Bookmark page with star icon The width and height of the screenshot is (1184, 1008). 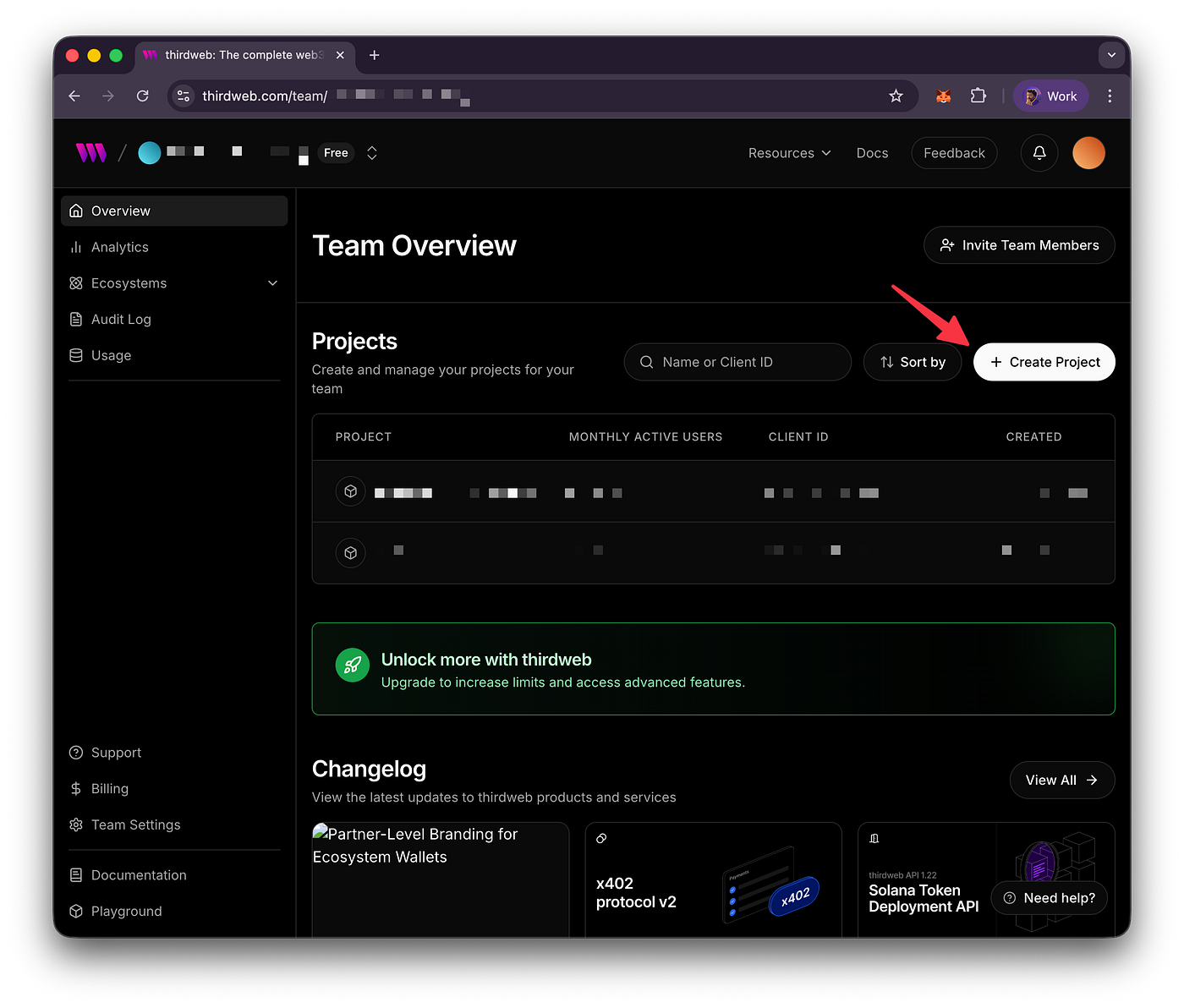[896, 96]
